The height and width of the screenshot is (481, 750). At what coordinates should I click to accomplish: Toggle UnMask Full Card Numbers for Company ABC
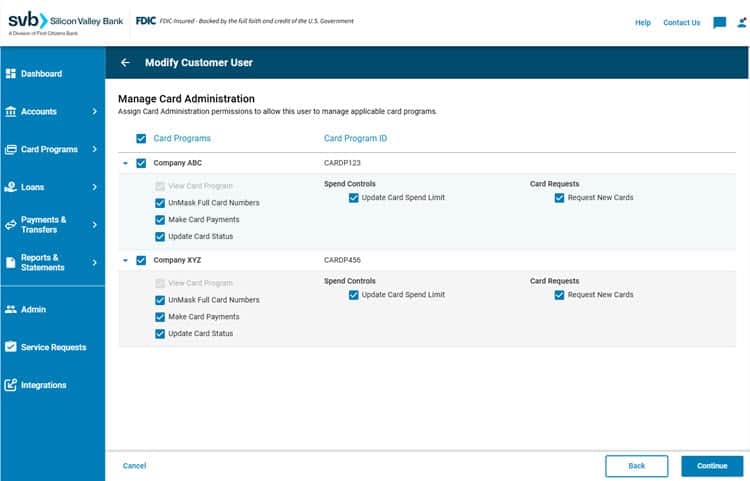(x=160, y=203)
